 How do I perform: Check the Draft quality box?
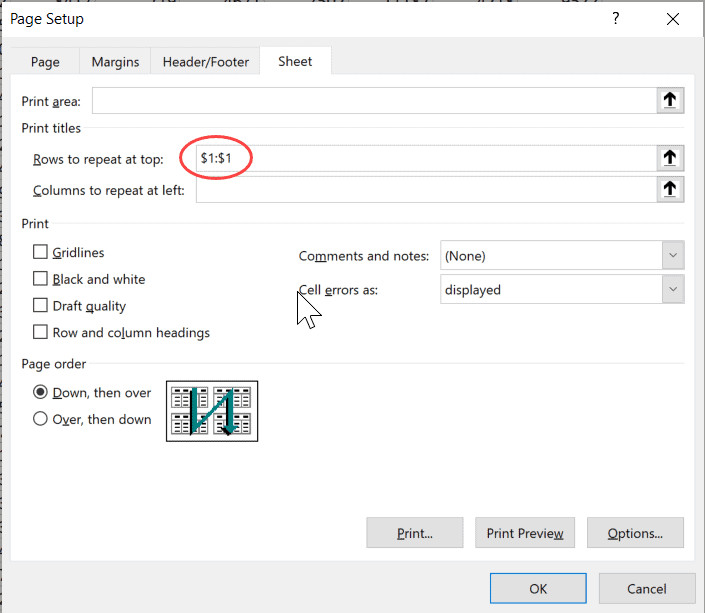(x=41, y=306)
